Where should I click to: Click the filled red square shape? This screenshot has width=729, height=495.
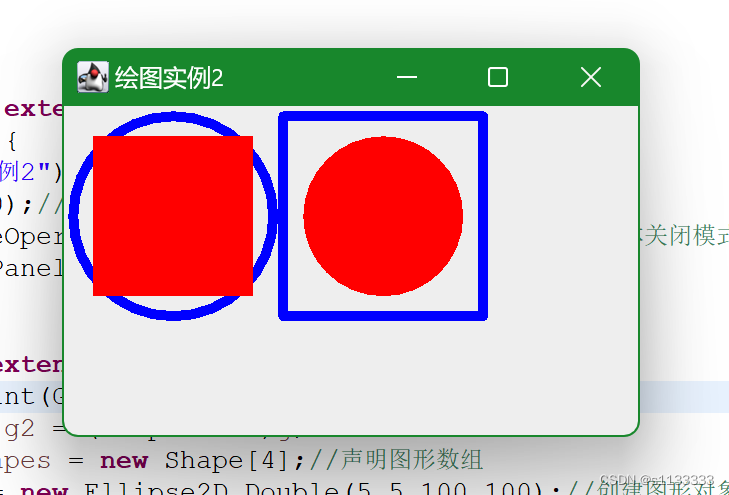click(173, 216)
